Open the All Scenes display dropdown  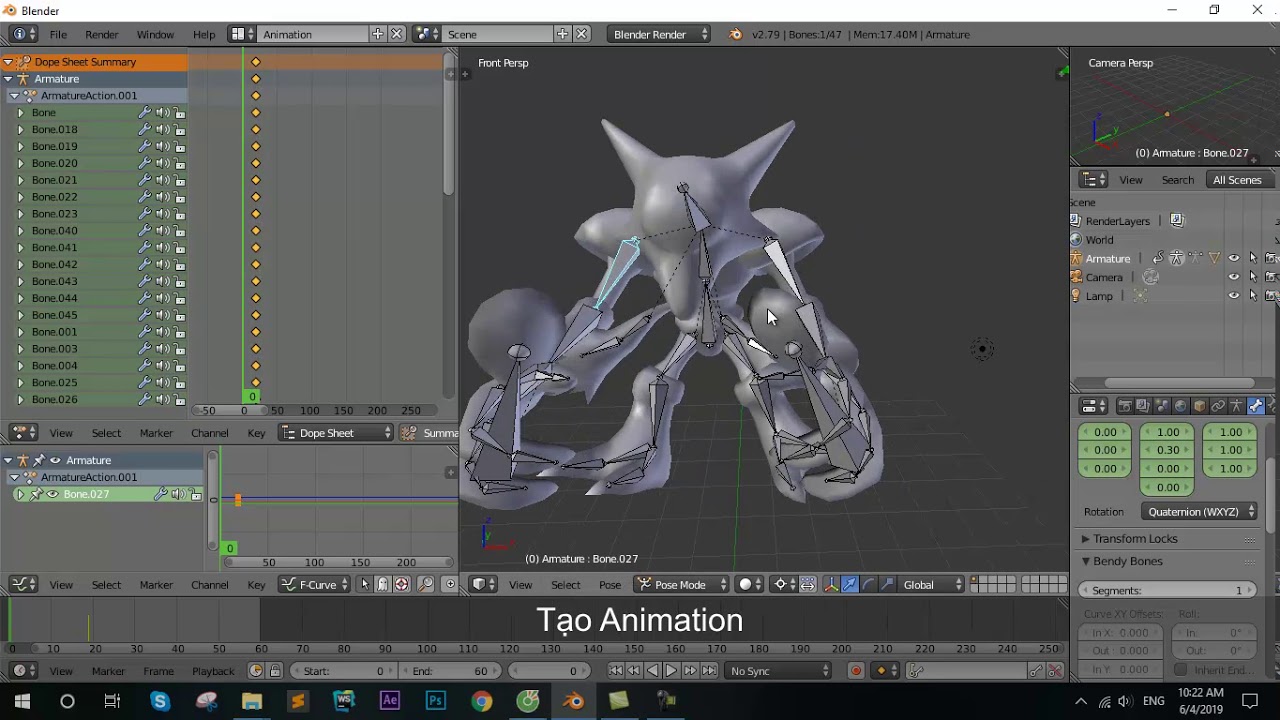(x=1240, y=180)
